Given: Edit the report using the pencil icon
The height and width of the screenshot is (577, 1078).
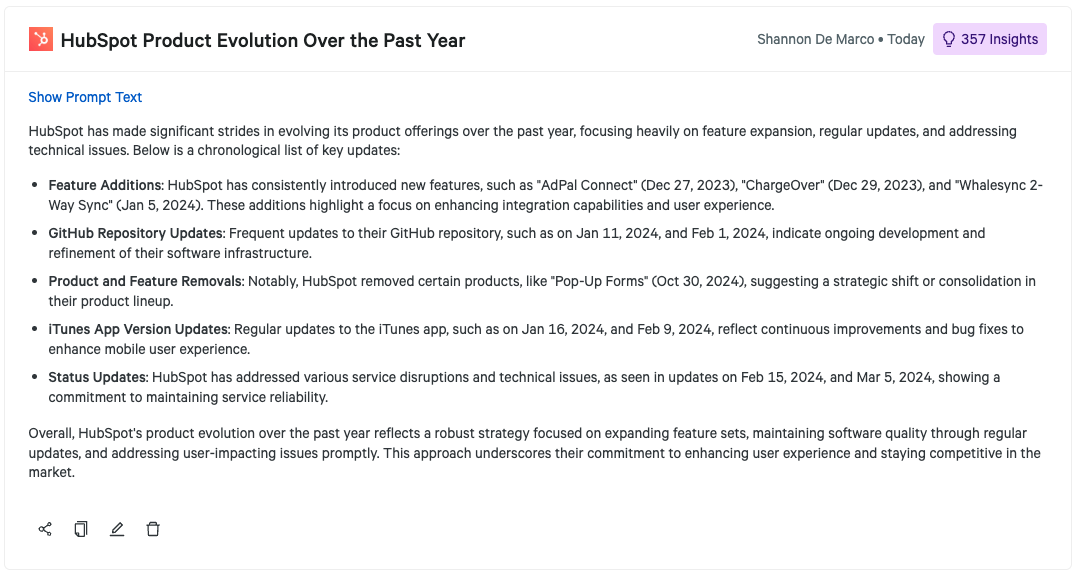Looking at the screenshot, I should coord(117,529).
